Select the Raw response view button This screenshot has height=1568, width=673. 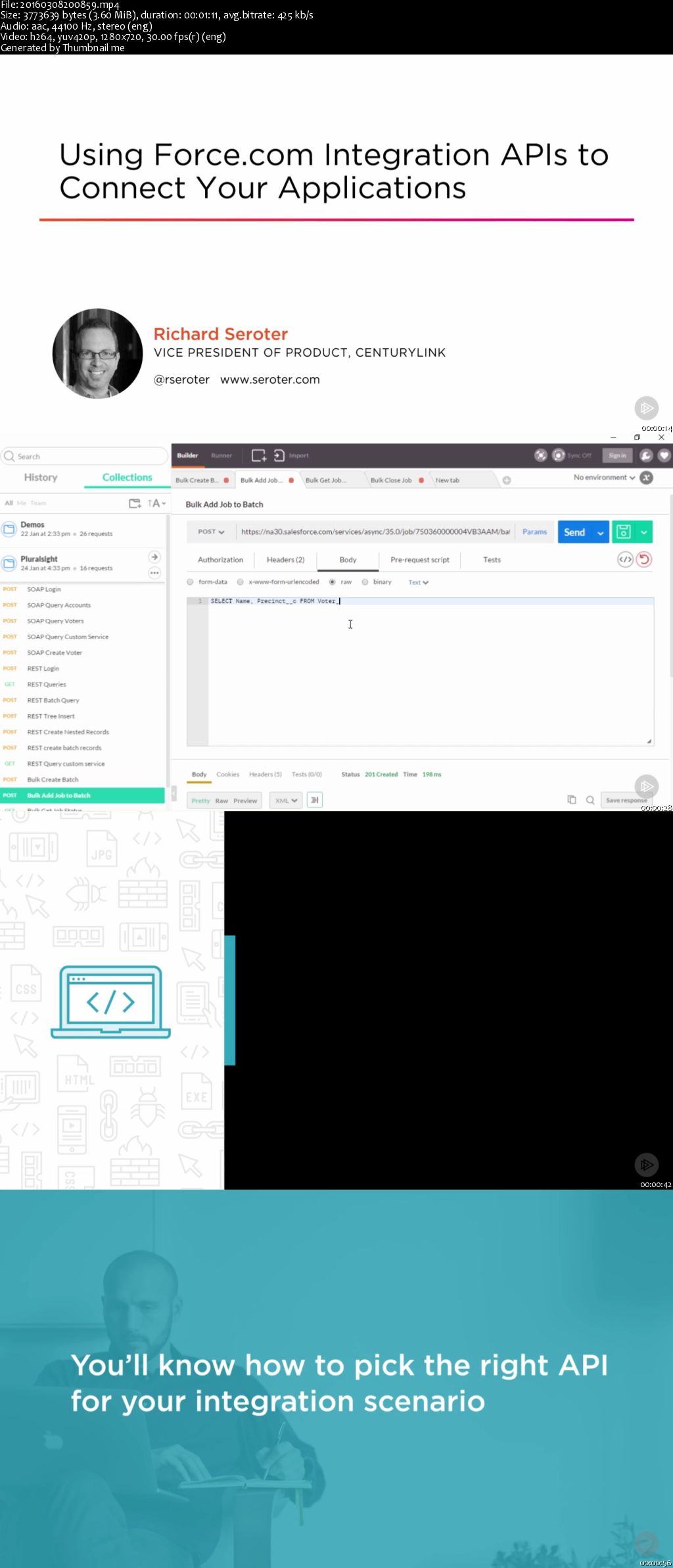[x=221, y=801]
